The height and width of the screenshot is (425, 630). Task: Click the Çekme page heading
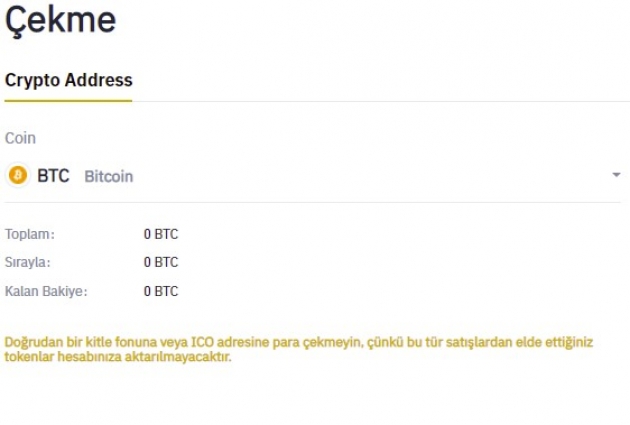point(60,22)
